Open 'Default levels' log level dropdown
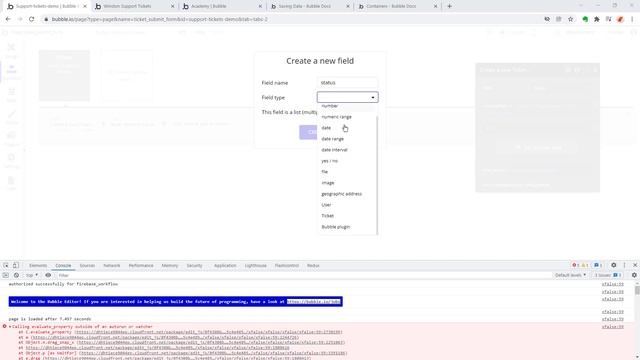This screenshot has height=360, width=640. tap(570, 275)
